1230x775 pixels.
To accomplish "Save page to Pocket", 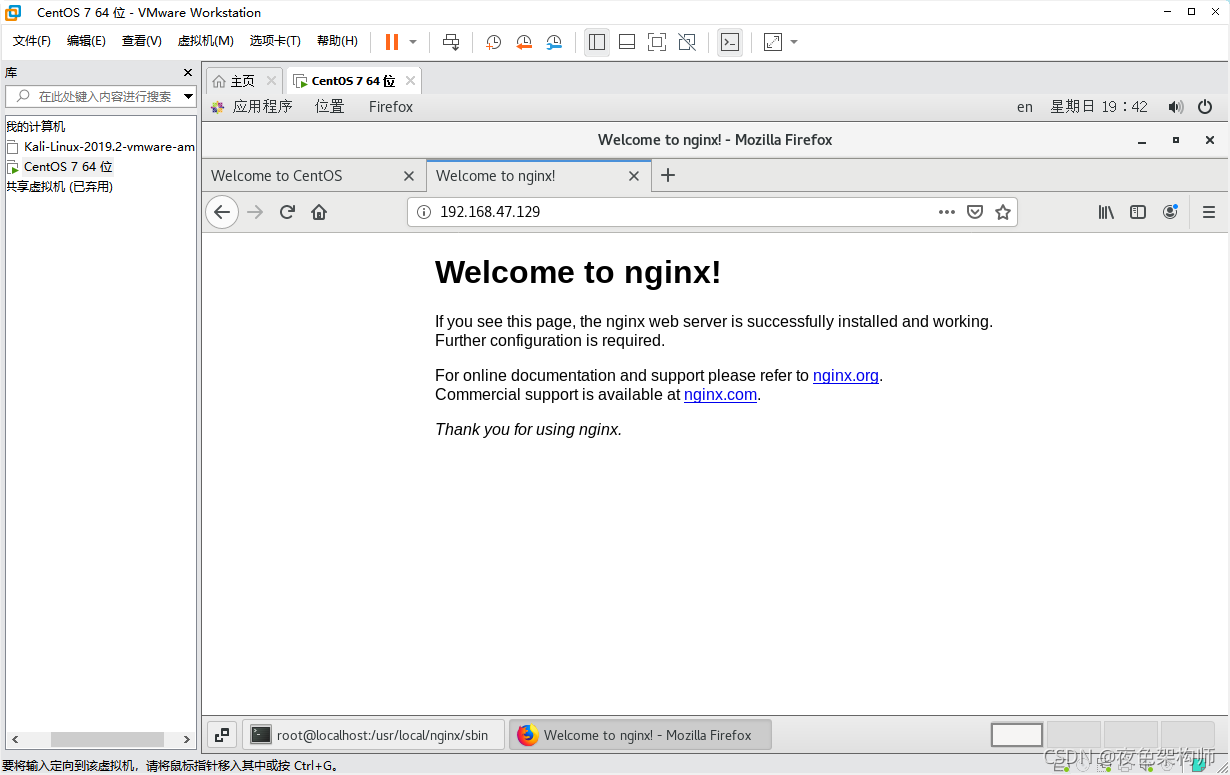I will (x=975, y=212).
